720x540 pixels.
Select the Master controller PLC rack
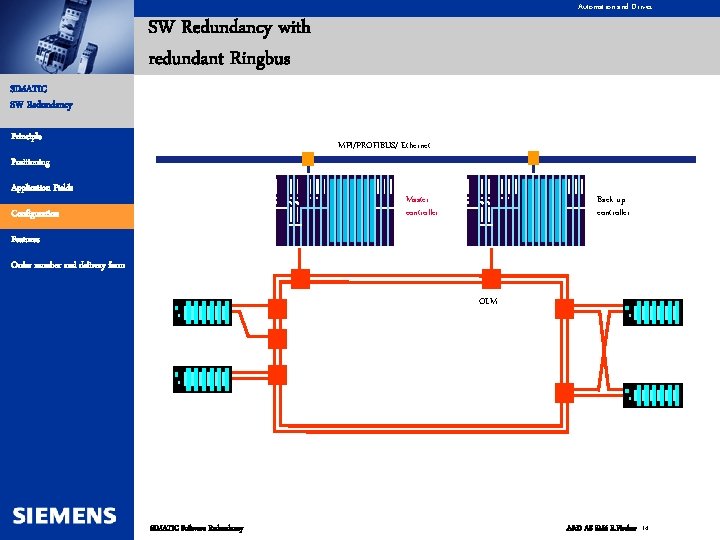(335, 210)
